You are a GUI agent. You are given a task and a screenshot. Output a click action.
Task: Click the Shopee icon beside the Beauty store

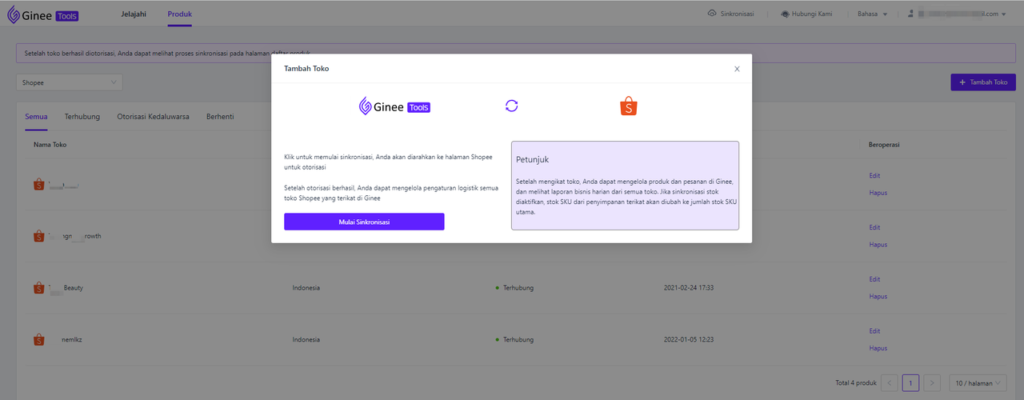tap(39, 288)
